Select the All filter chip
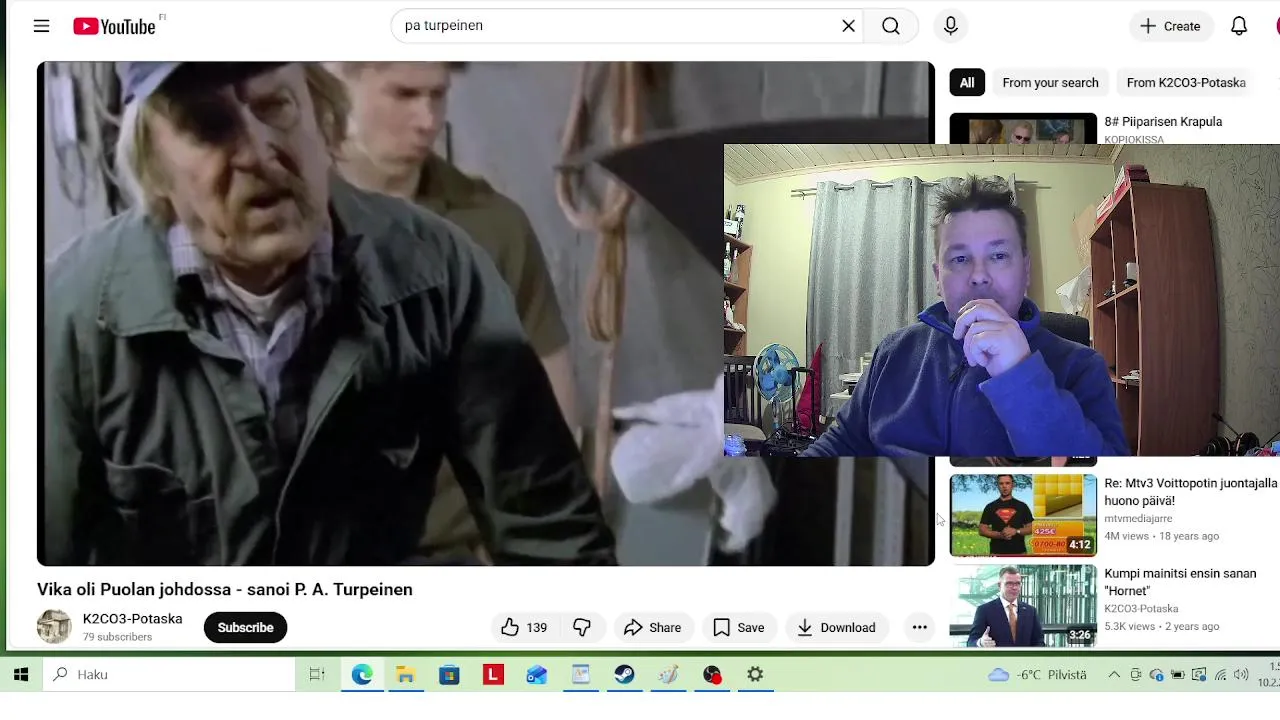Screen dimensions: 1280x720 point(967,83)
